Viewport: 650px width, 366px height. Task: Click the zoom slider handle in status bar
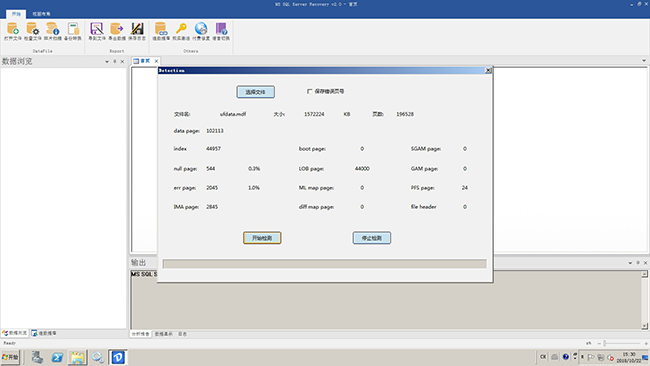605,343
